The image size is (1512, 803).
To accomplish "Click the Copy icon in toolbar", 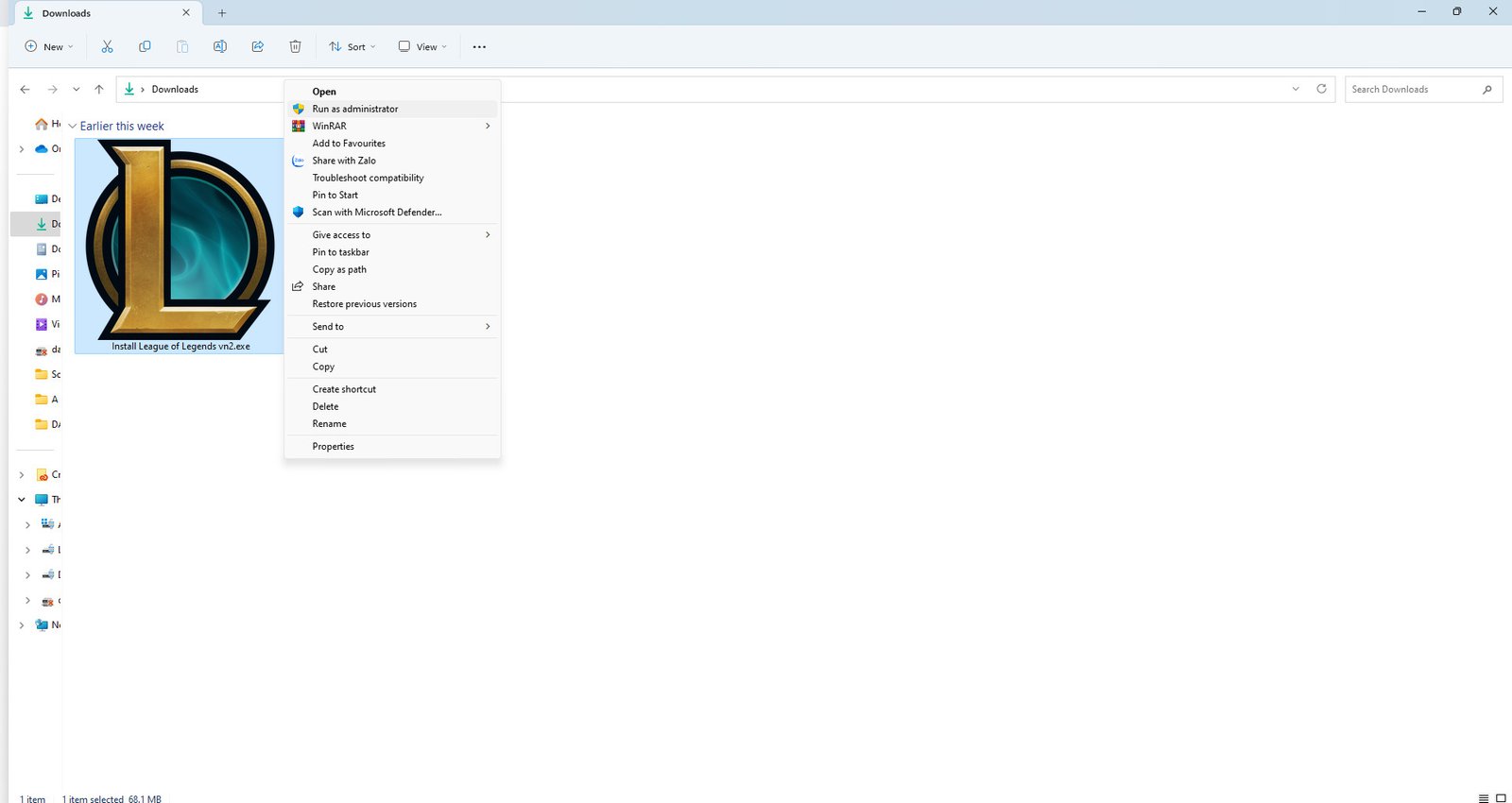I will pos(145,46).
